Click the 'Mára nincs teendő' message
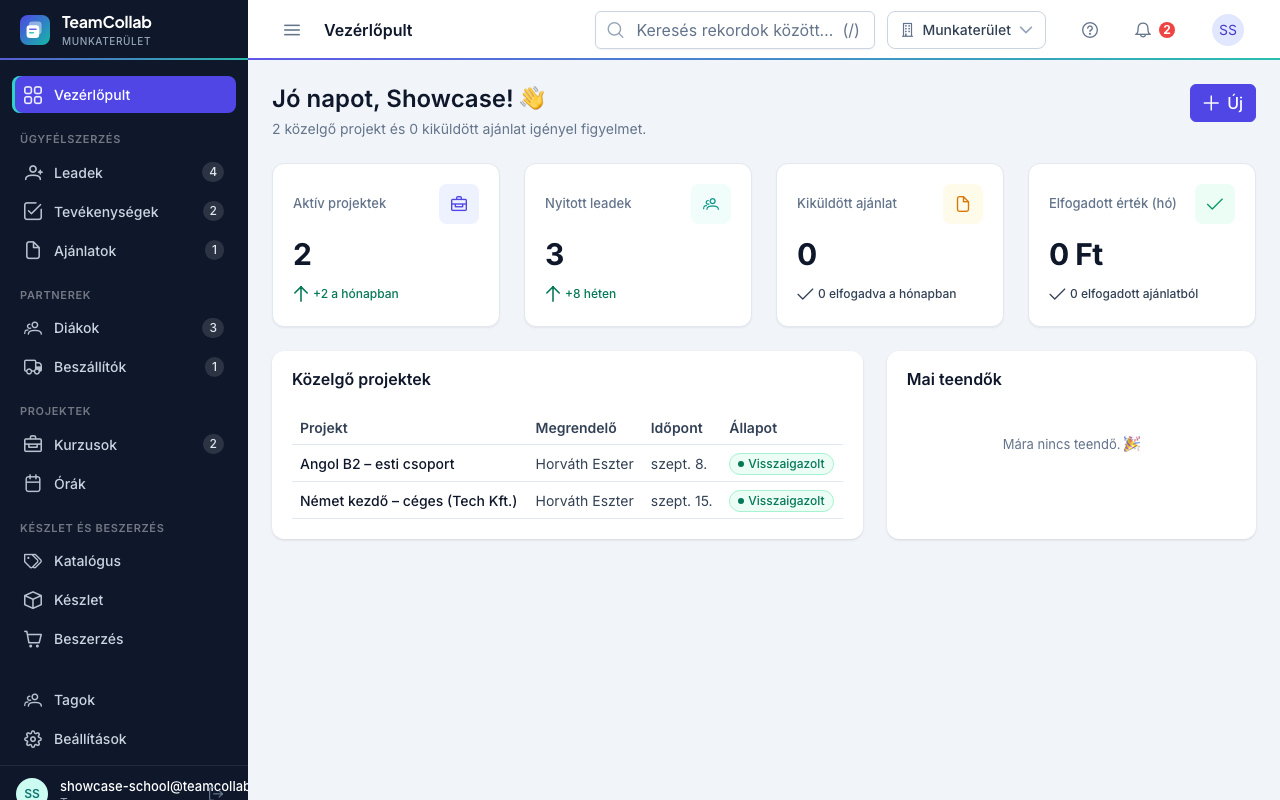 pyautogui.click(x=1071, y=444)
